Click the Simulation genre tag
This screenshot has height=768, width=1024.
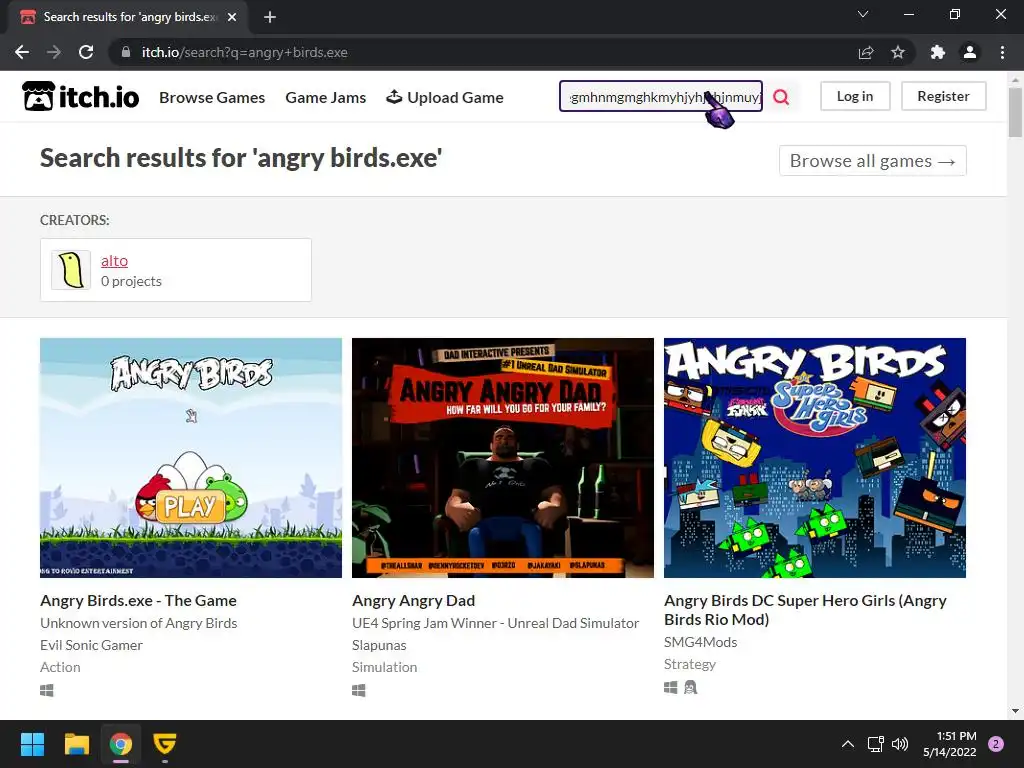pos(385,667)
